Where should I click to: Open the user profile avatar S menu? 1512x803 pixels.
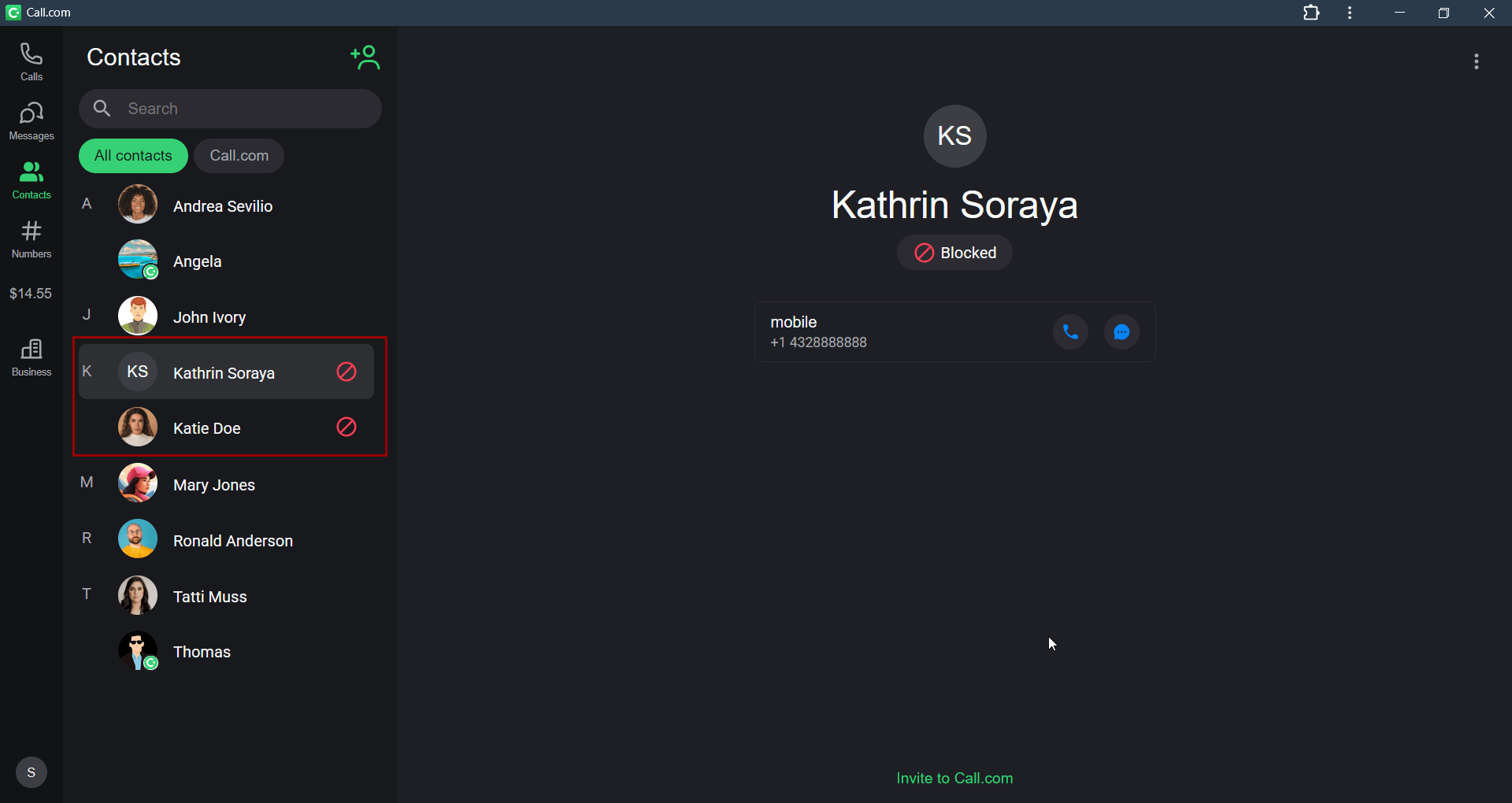31,772
